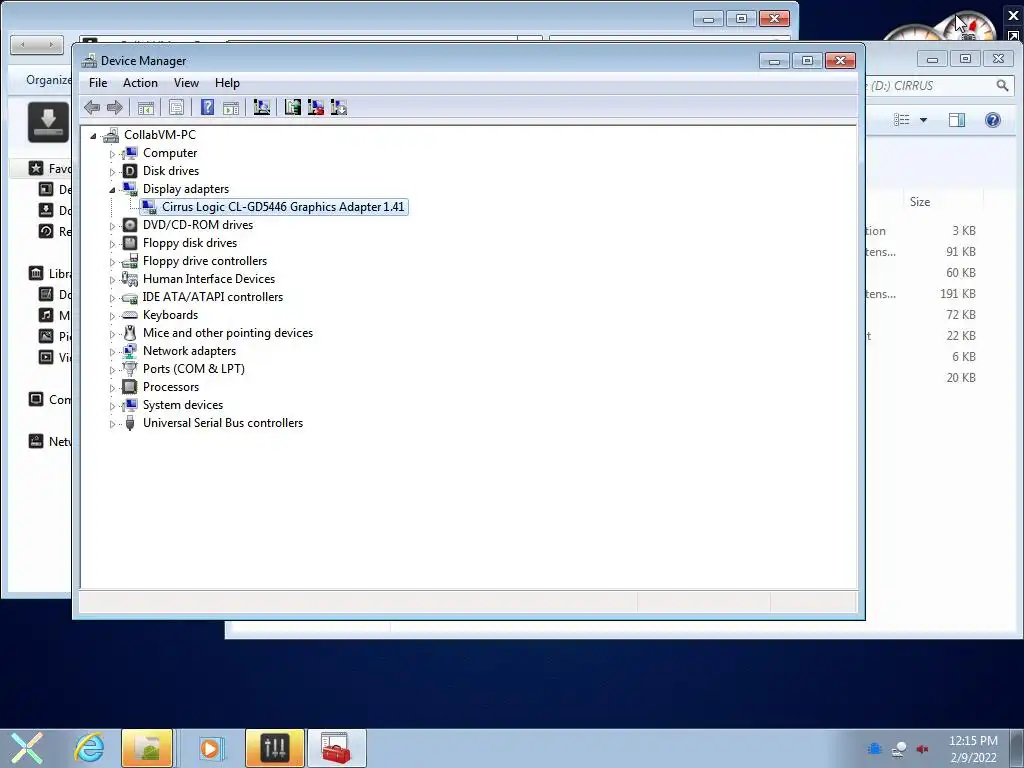This screenshot has width=1024, height=768.
Task: Expand the Human Interface Devices category
Action: 112,280
